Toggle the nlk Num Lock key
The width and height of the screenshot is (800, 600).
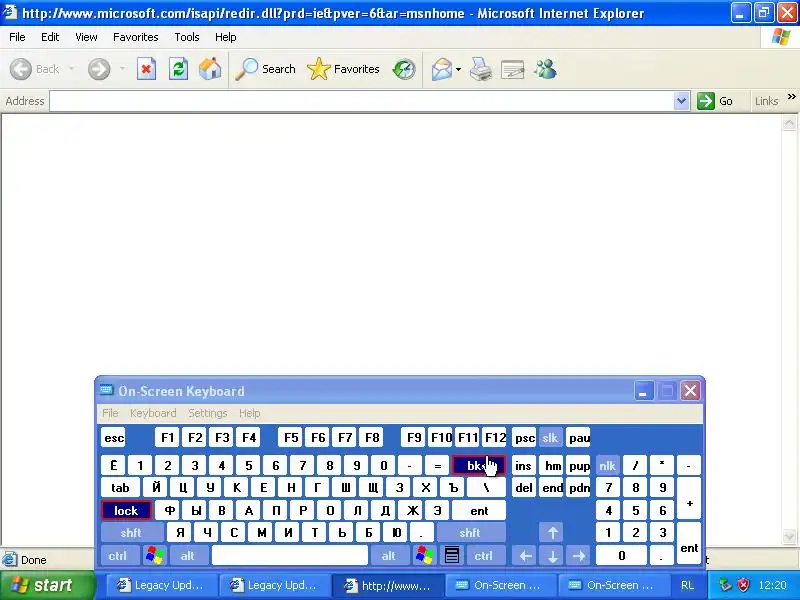pos(607,465)
